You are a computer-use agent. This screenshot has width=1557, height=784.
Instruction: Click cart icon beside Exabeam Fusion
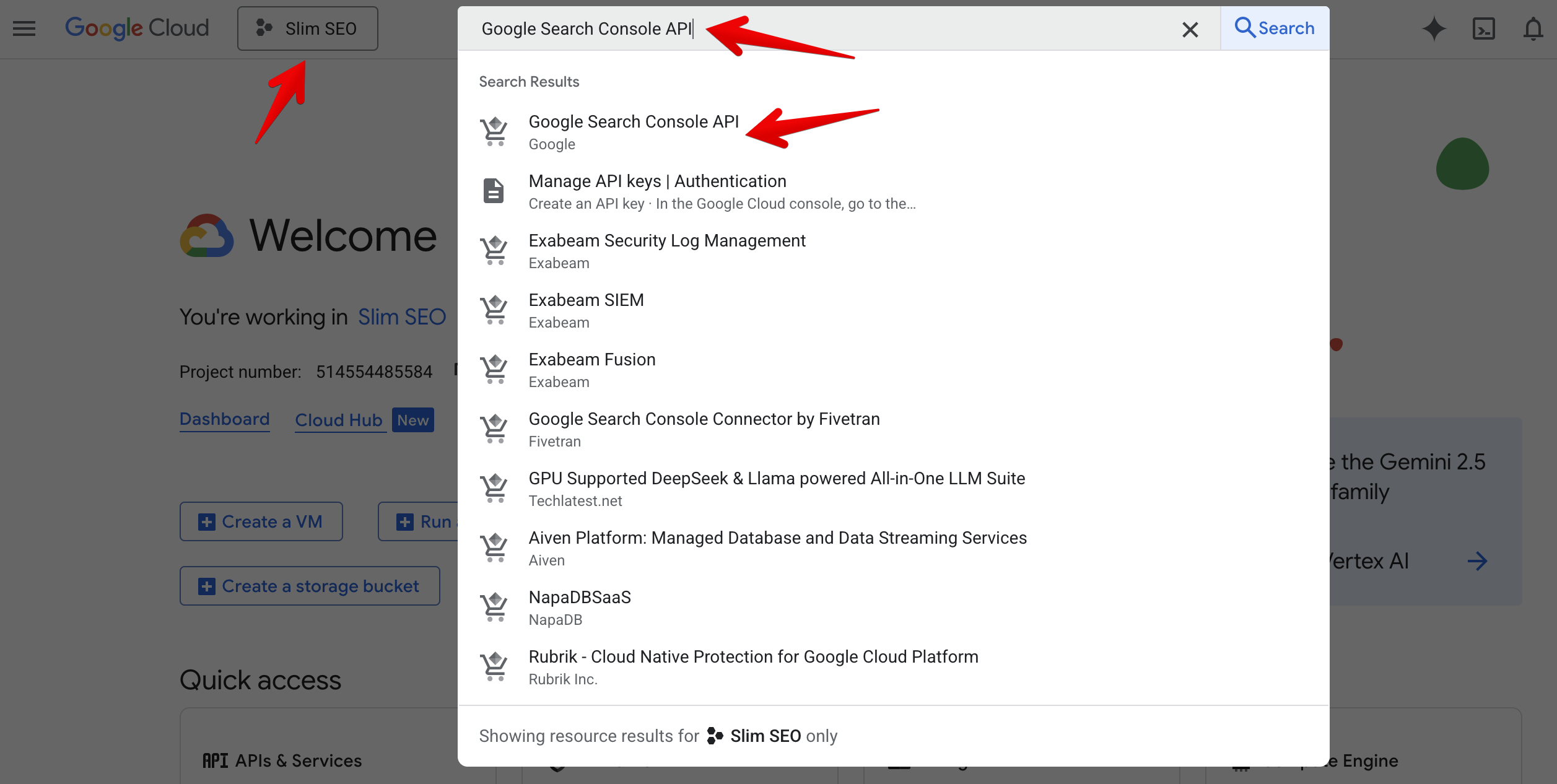point(494,369)
